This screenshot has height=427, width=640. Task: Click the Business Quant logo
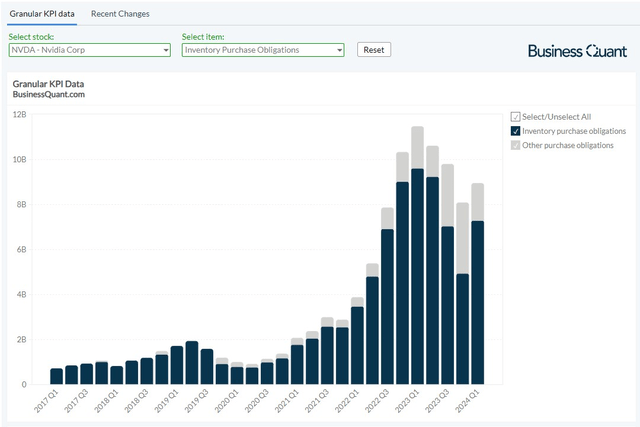pyautogui.click(x=576, y=50)
